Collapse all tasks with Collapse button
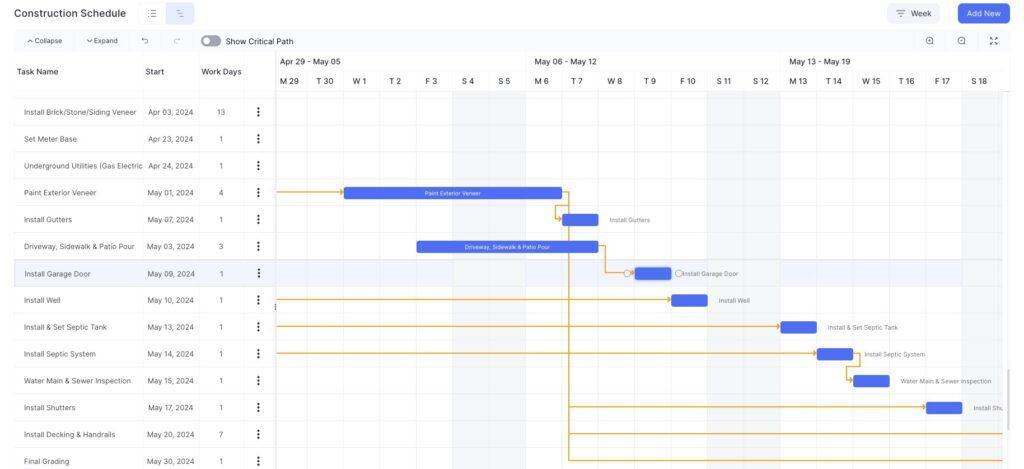 click(x=45, y=41)
